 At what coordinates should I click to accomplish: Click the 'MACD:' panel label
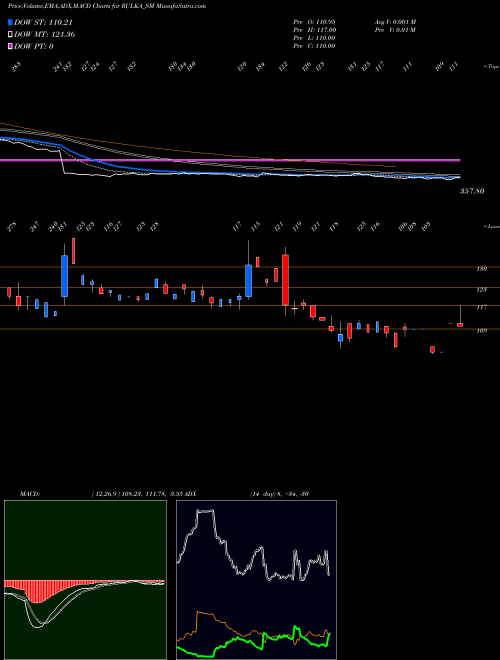tap(30, 494)
